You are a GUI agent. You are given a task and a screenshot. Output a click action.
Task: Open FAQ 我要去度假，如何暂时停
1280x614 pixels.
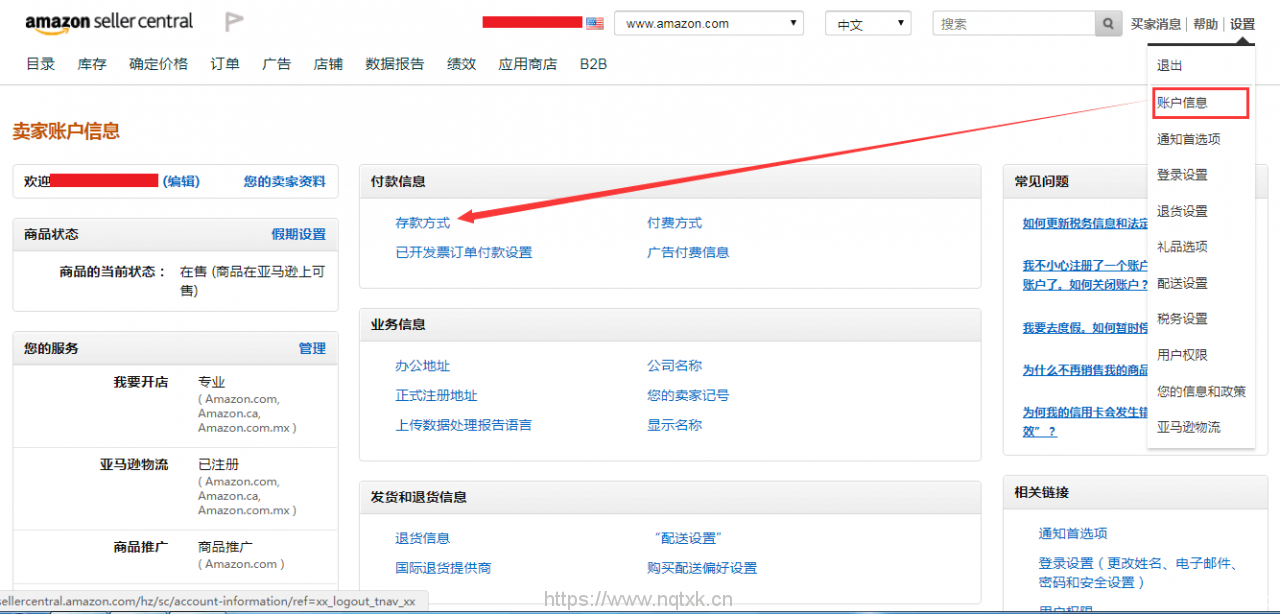1086,328
